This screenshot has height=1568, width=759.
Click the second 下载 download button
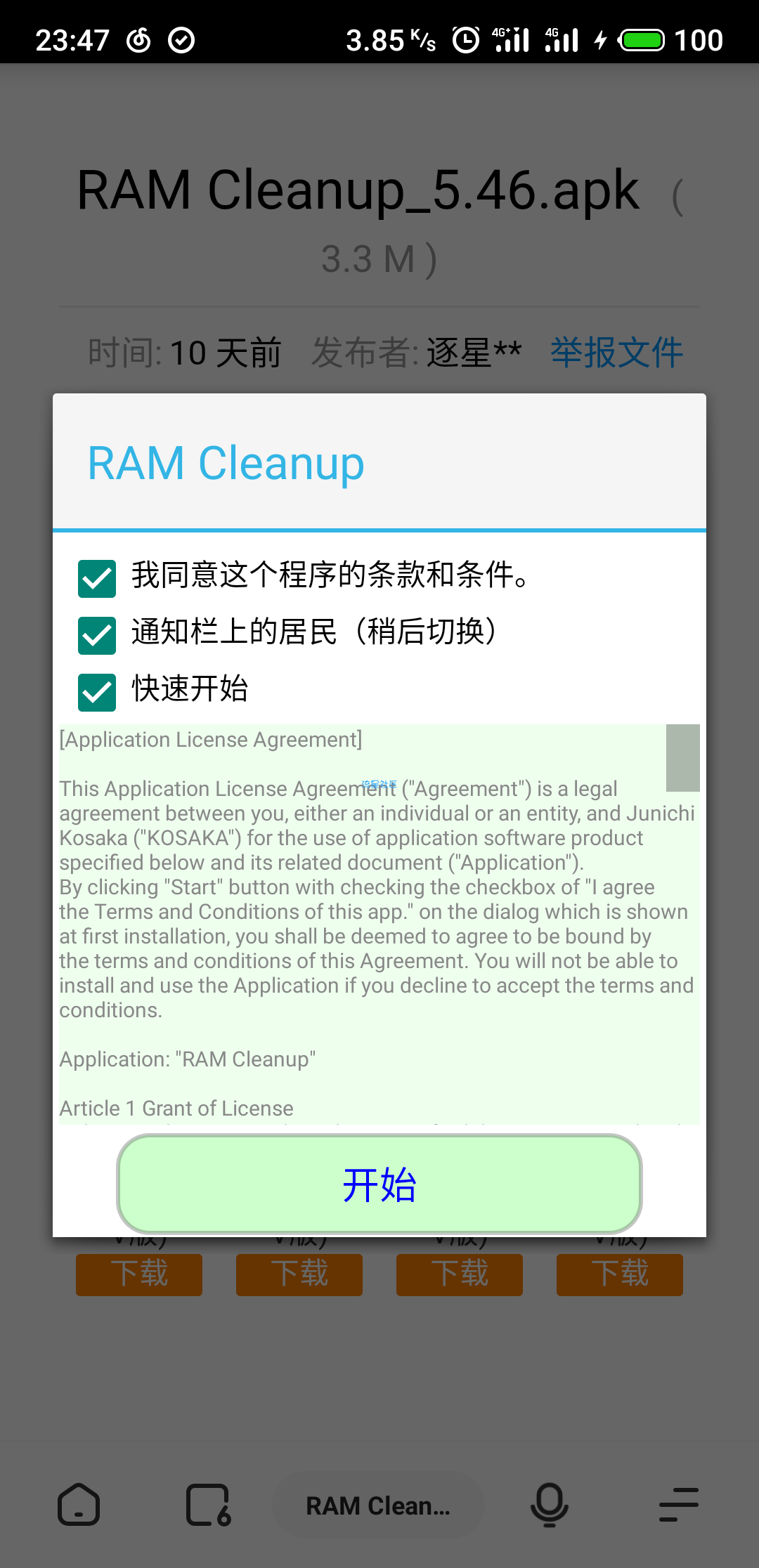pos(299,1274)
